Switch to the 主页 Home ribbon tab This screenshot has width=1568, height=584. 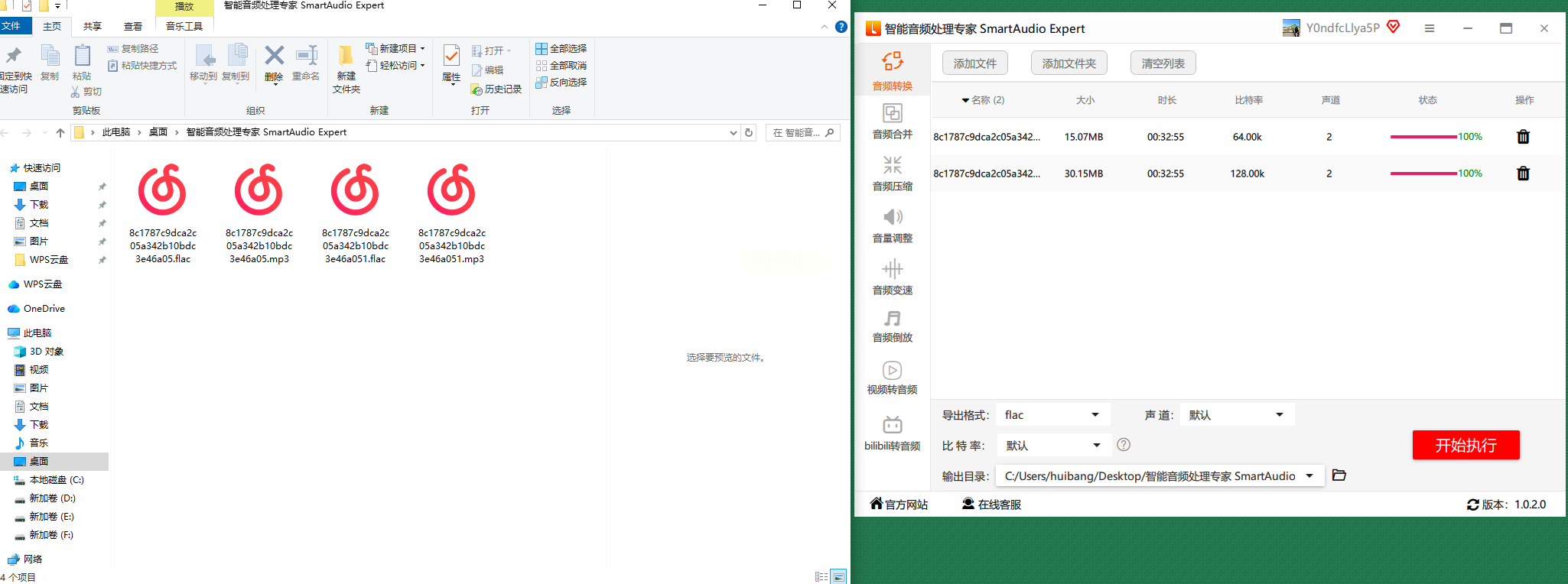(52, 26)
